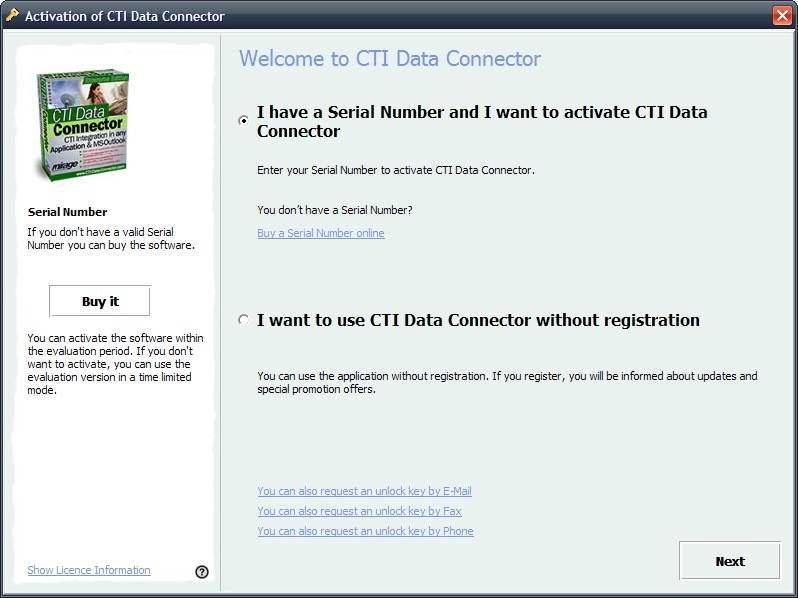Request an unlock key by Phone
Screen dimensions: 798x598
click(x=365, y=531)
